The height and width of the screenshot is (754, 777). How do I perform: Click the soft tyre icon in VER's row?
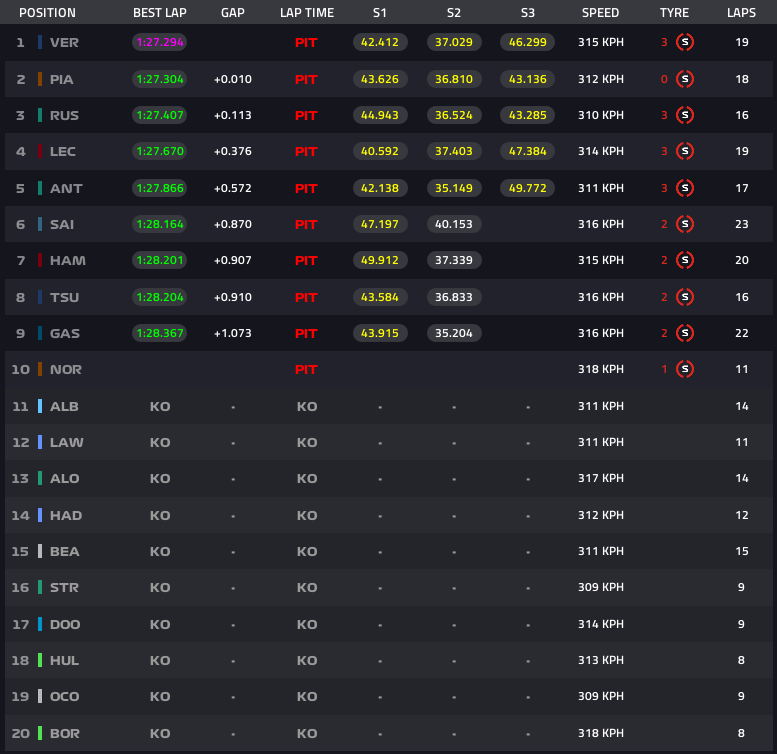click(685, 43)
